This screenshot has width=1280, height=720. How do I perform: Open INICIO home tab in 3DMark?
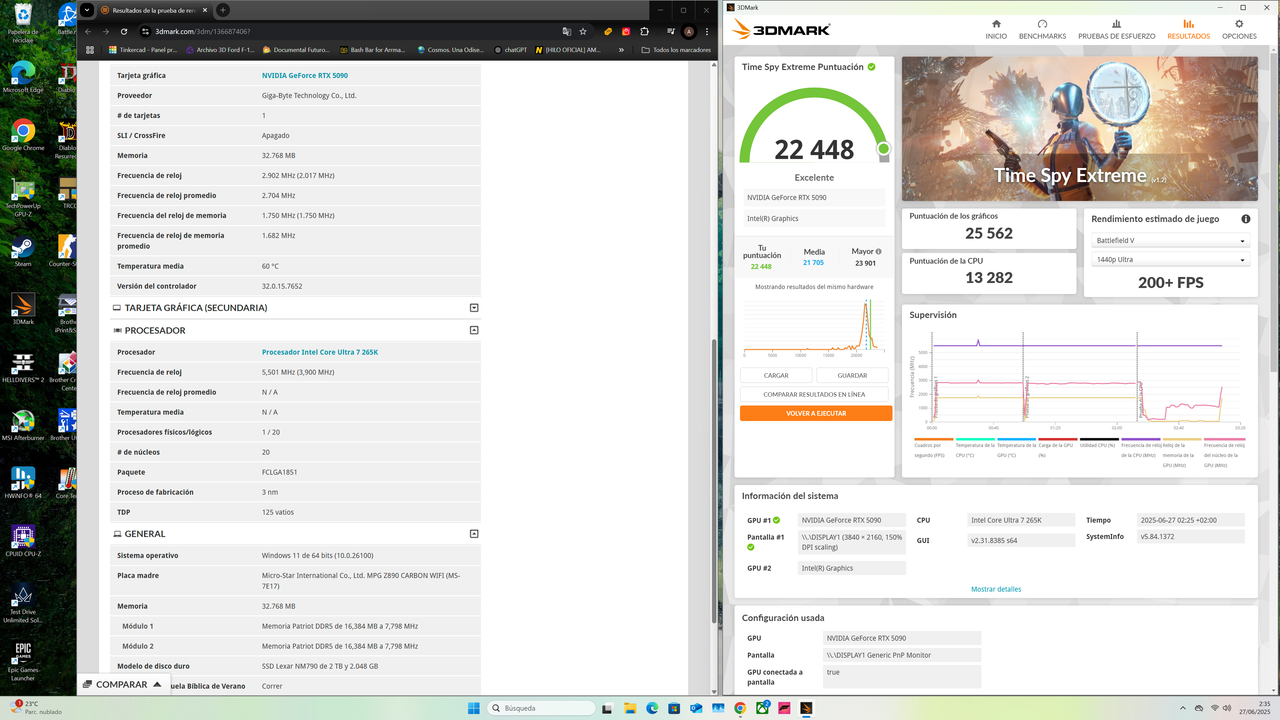996,29
